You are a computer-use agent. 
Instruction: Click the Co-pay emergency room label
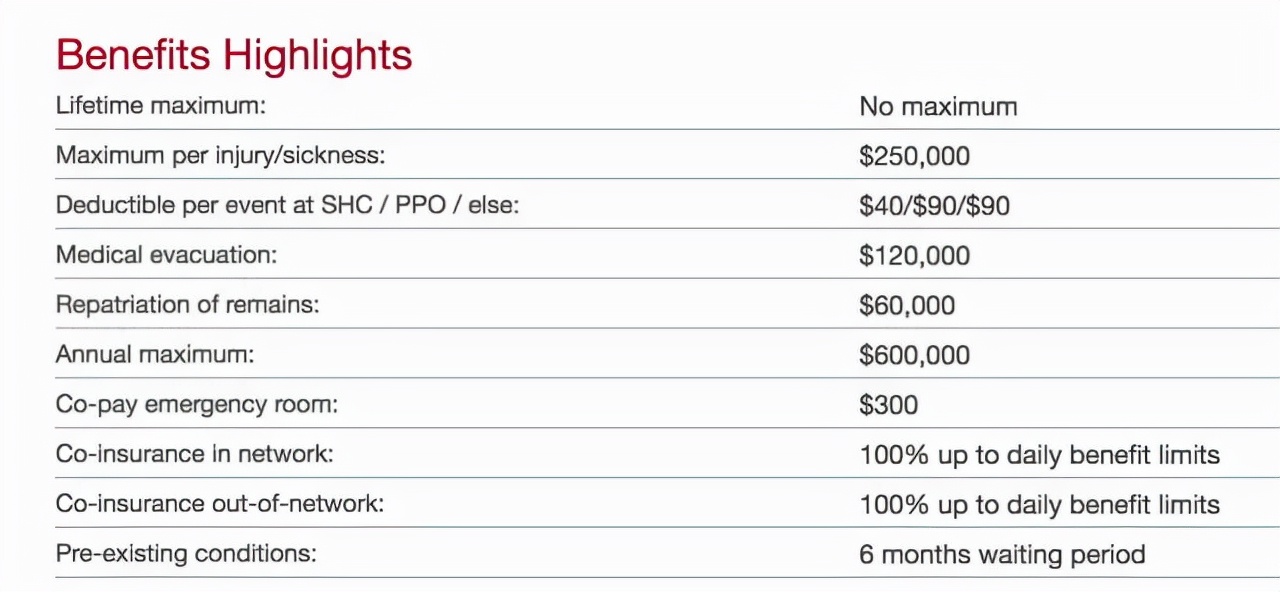(197, 404)
